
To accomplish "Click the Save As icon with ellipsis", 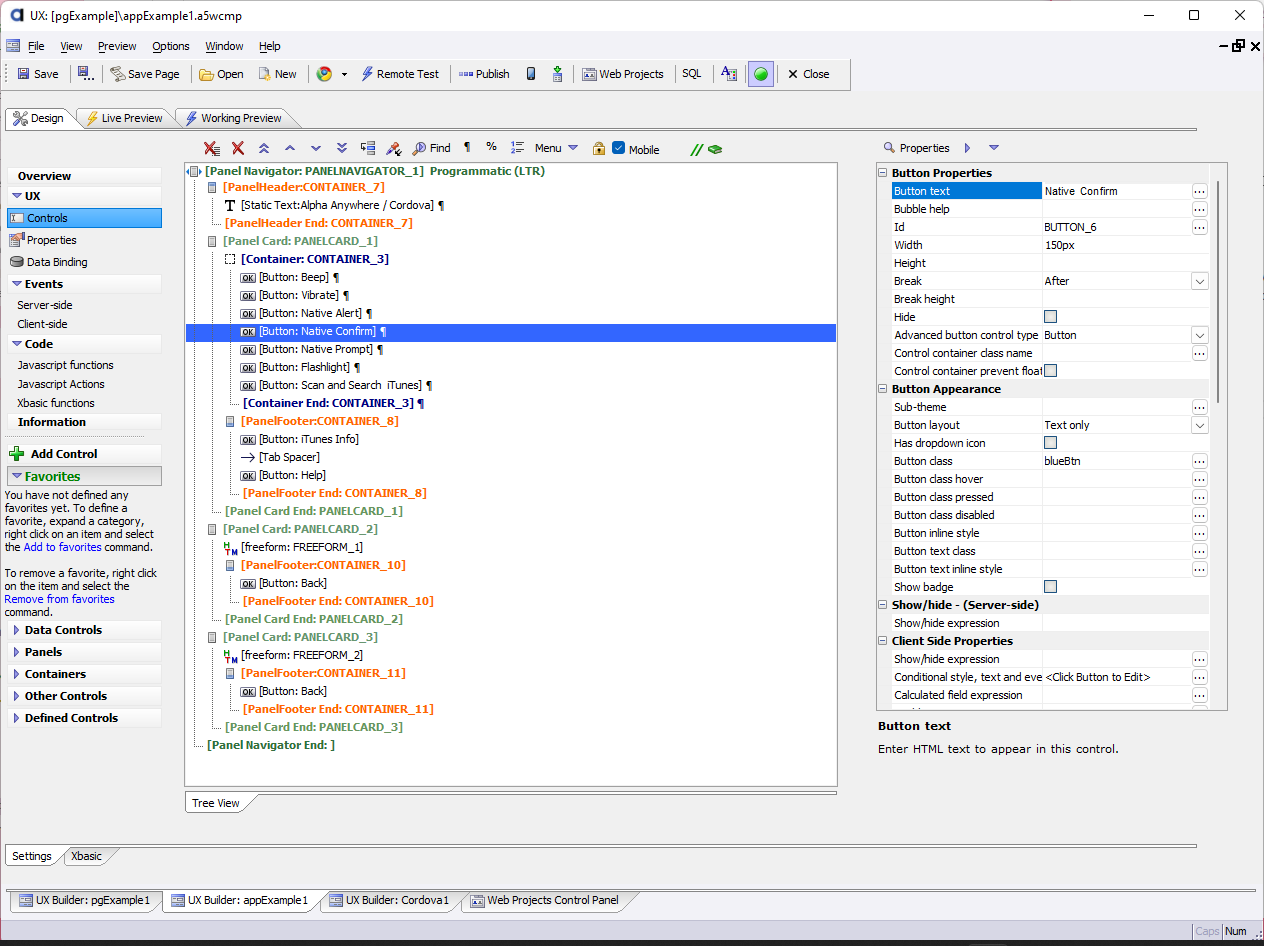I will click(86, 74).
